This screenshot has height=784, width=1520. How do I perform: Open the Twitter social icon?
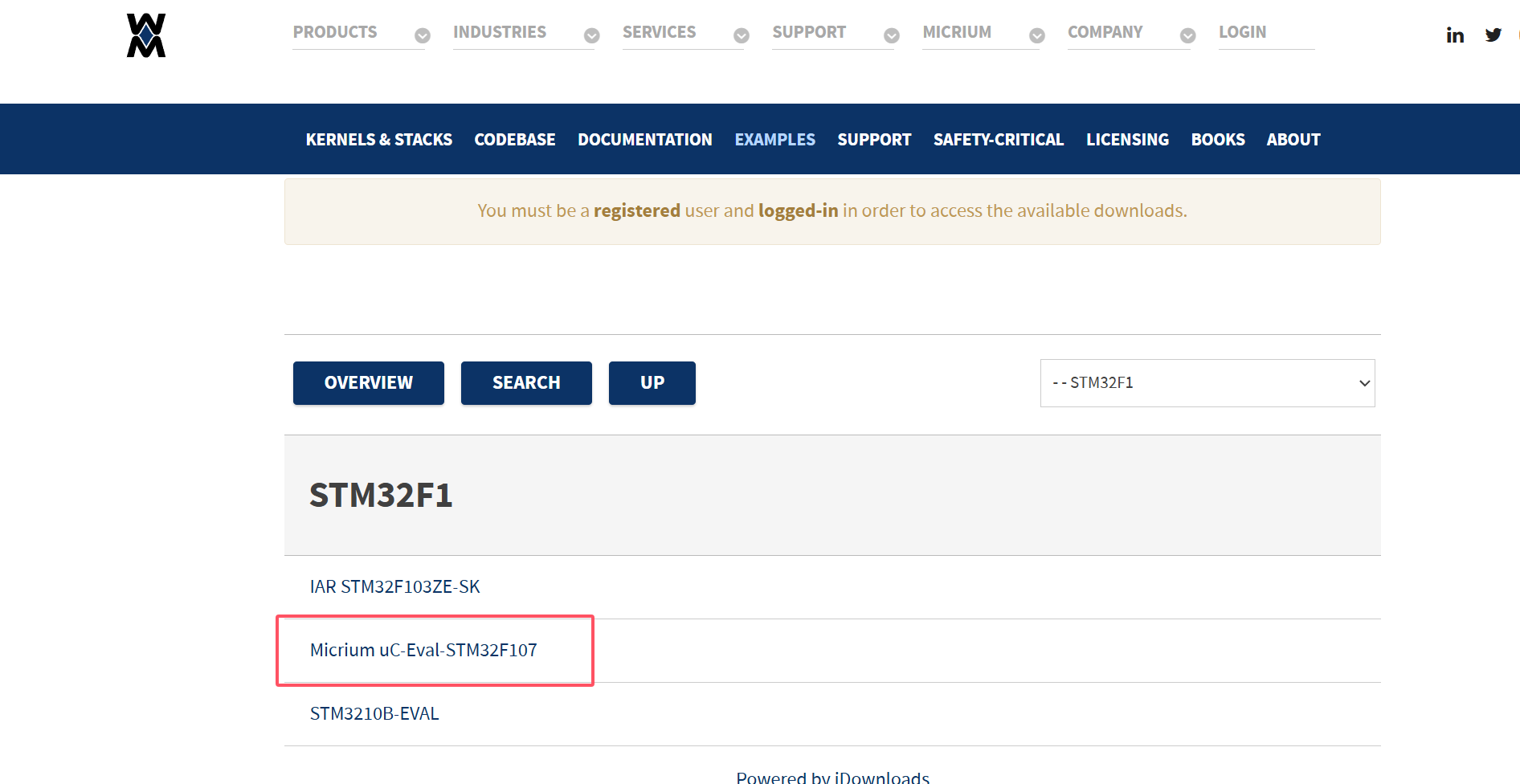1493,35
